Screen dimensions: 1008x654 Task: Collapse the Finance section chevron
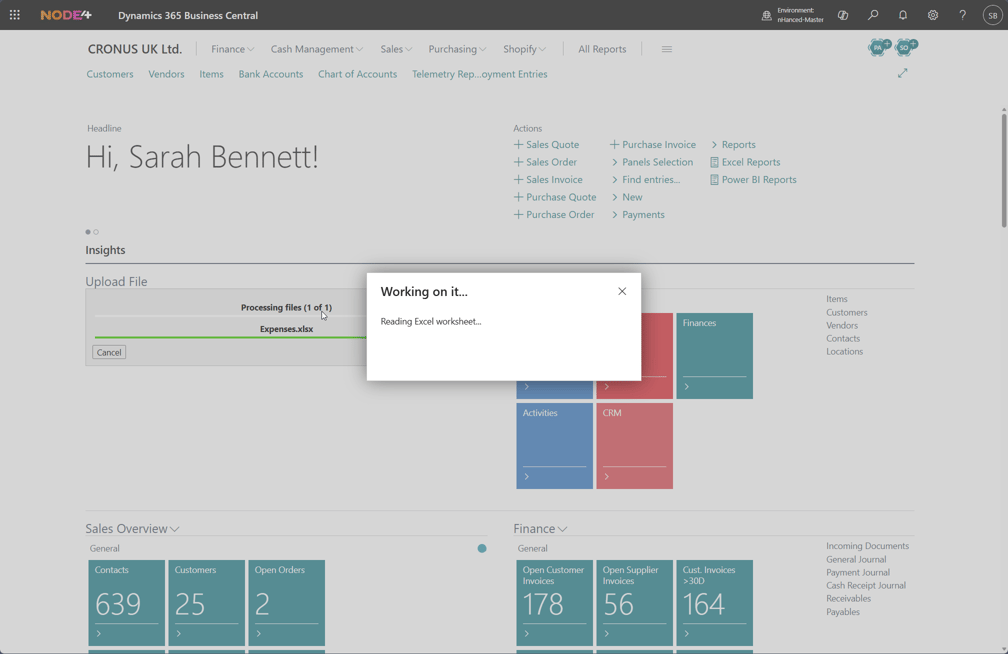point(562,529)
